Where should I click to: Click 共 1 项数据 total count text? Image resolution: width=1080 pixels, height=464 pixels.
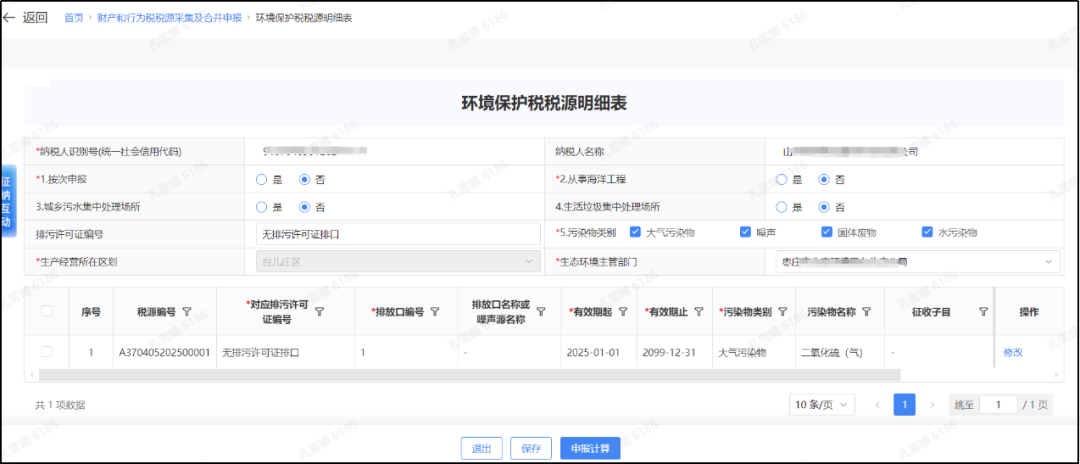[60, 405]
